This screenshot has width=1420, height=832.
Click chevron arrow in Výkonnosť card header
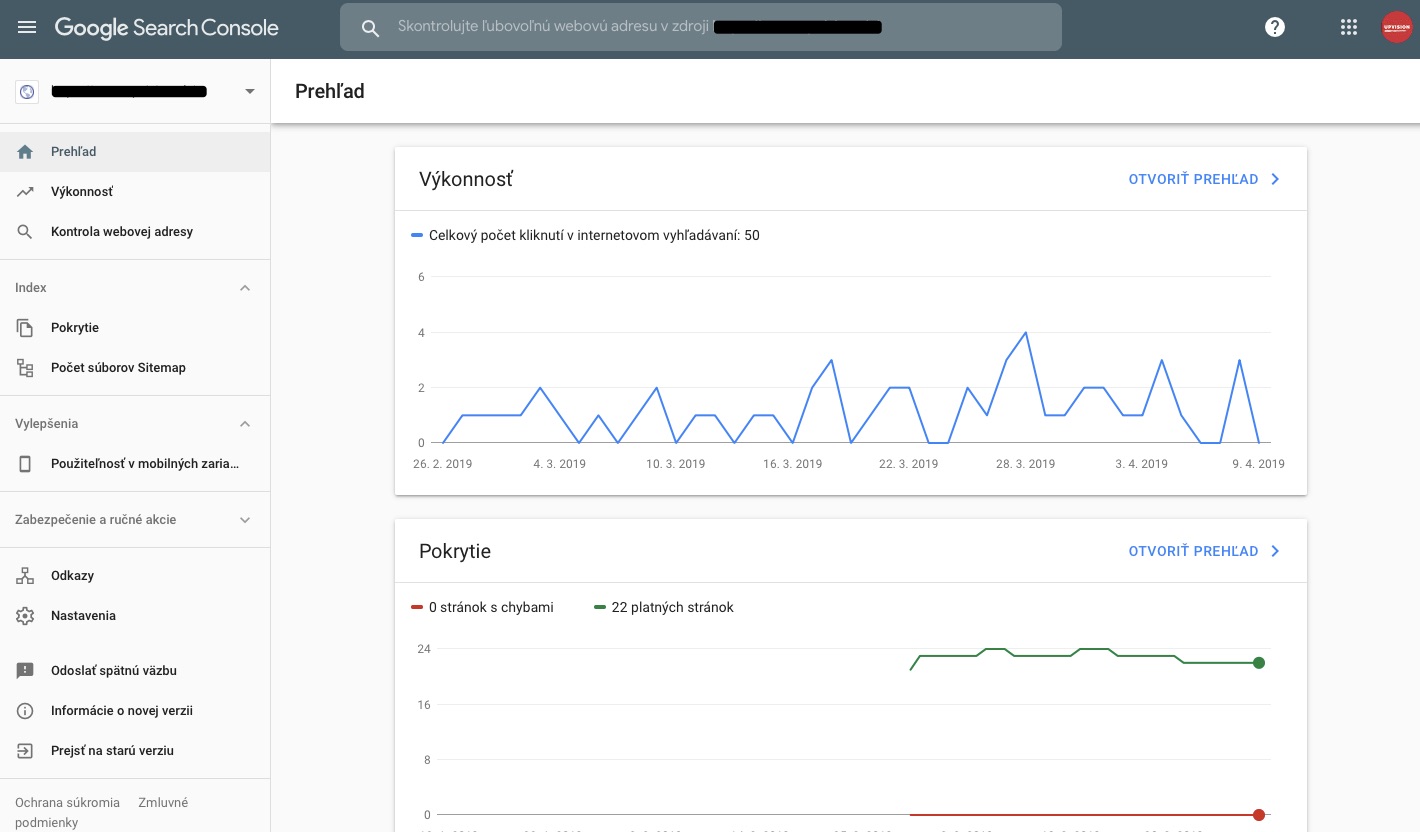1275,180
